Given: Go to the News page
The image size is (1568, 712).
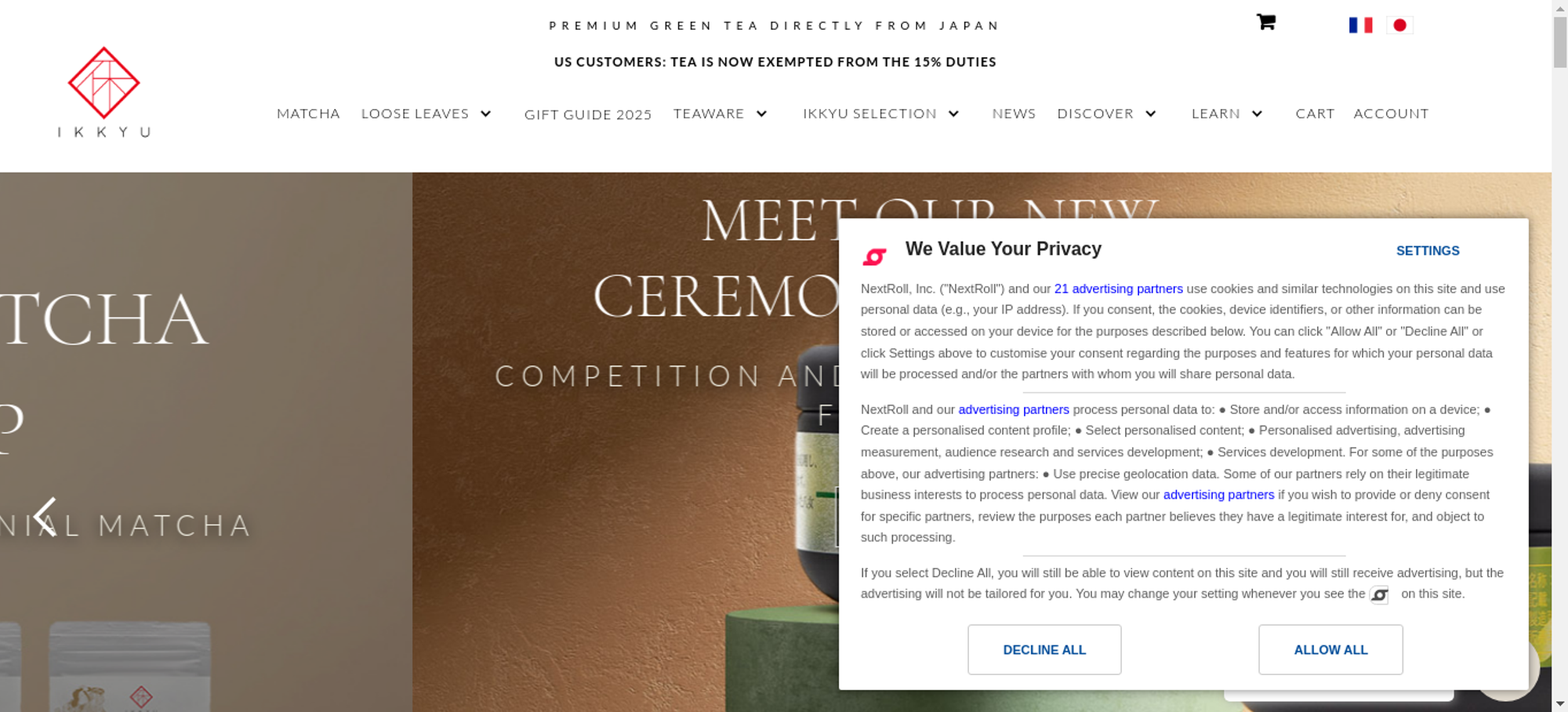Looking at the screenshot, I should click(x=1014, y=114).
